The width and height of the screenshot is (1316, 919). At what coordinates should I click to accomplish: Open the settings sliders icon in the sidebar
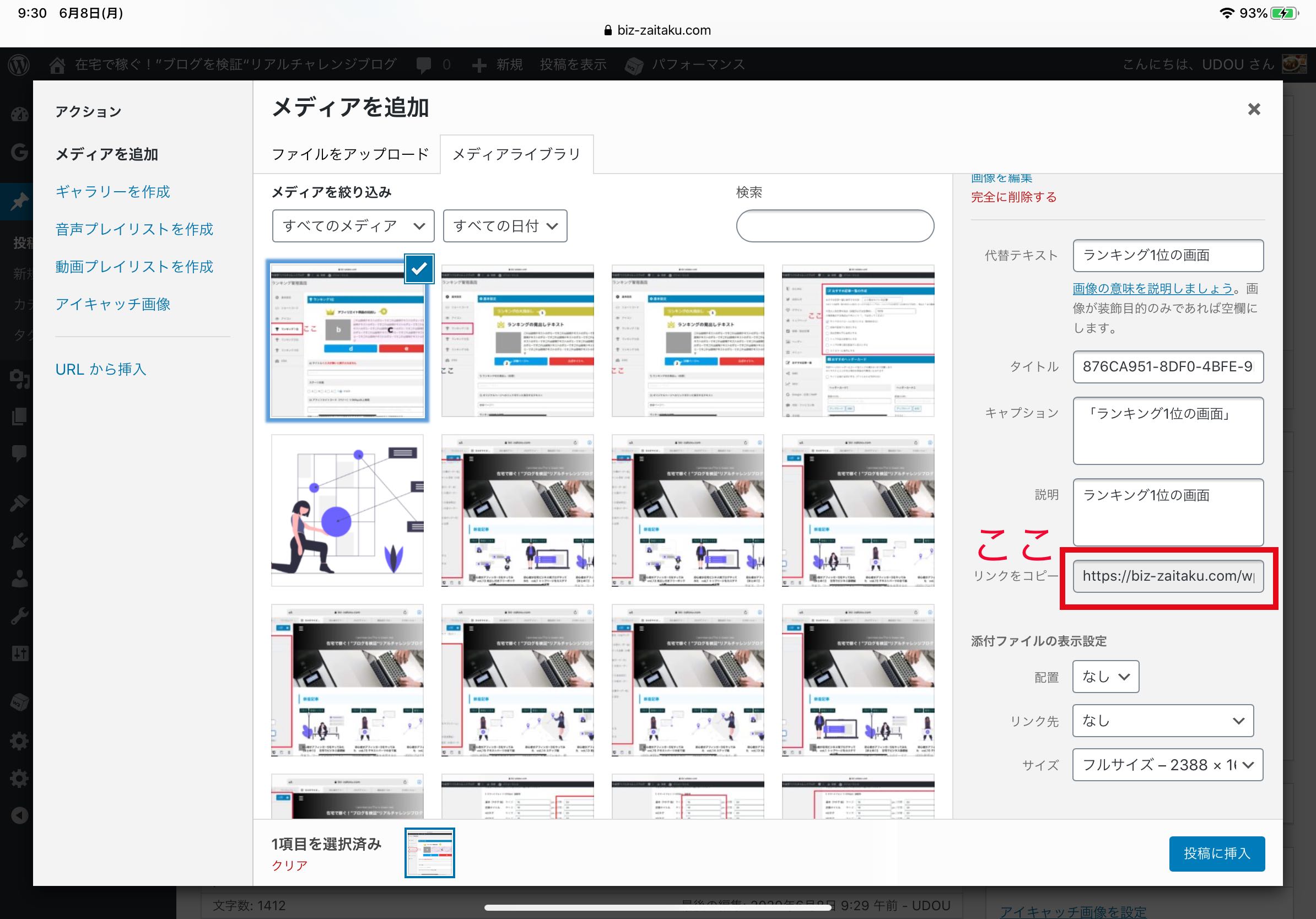[x=19, y=654]
